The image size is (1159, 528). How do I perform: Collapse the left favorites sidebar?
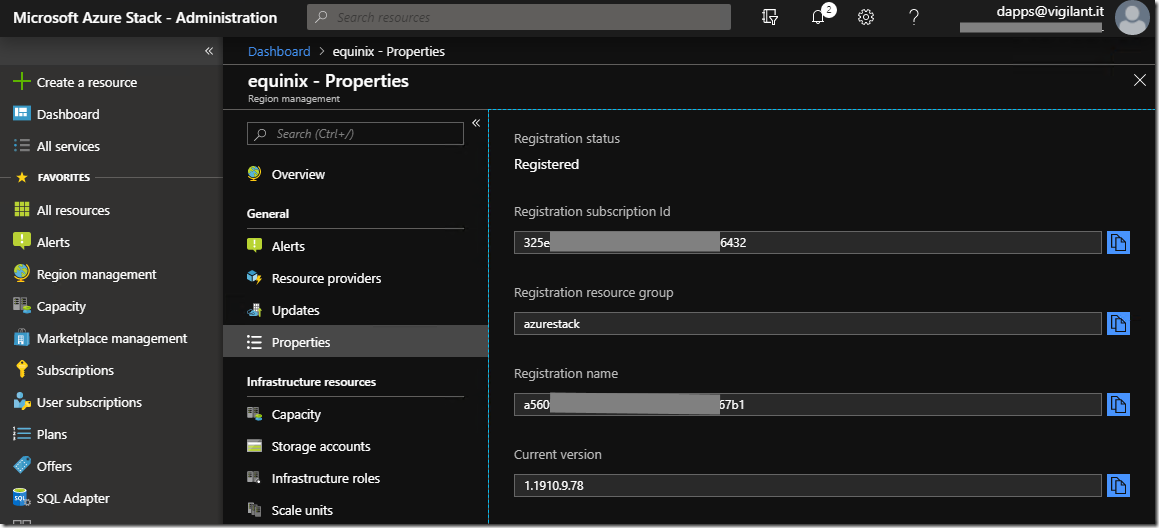point(209,51)
